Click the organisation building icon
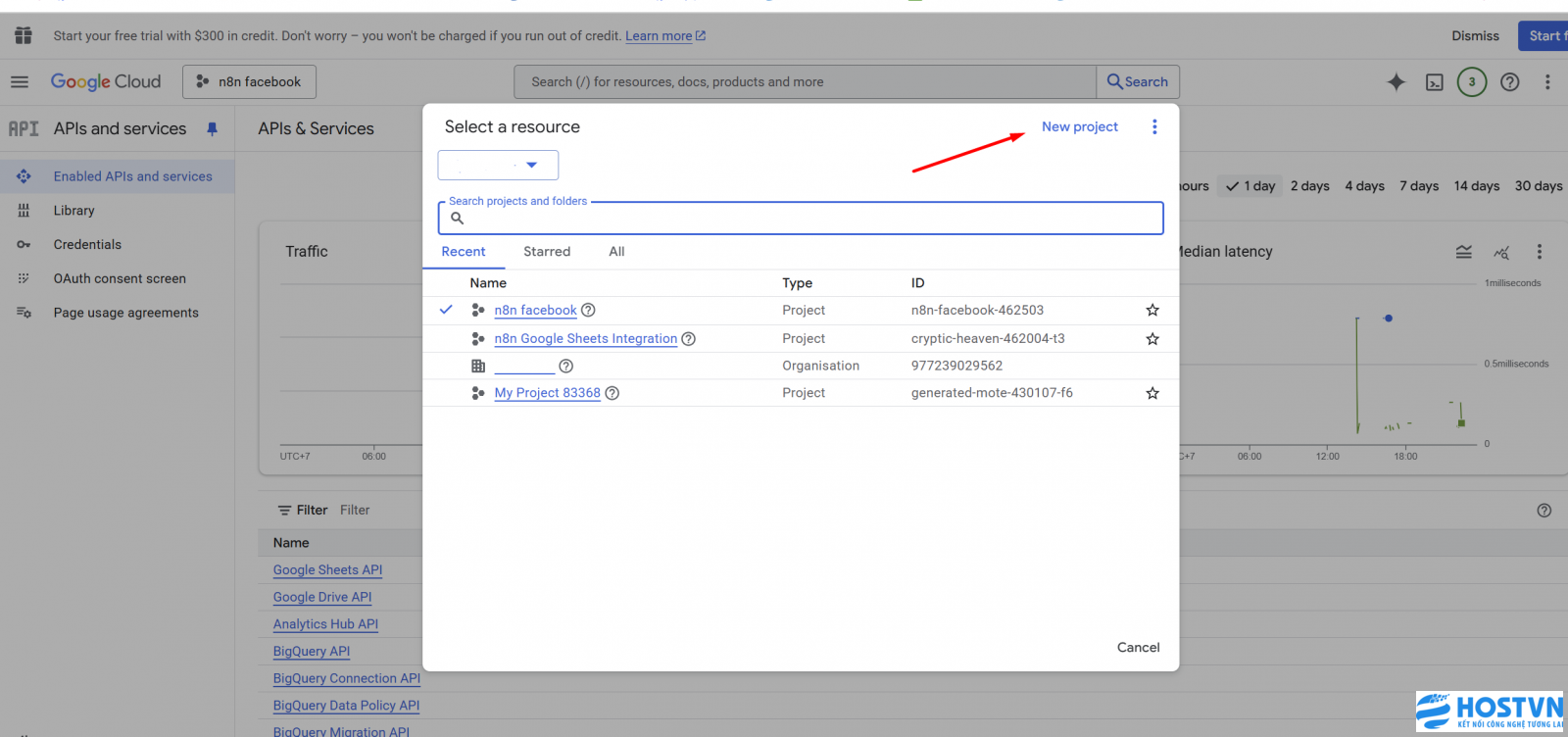Screen dimensions: 1568x737 click(x=478, y=366)
